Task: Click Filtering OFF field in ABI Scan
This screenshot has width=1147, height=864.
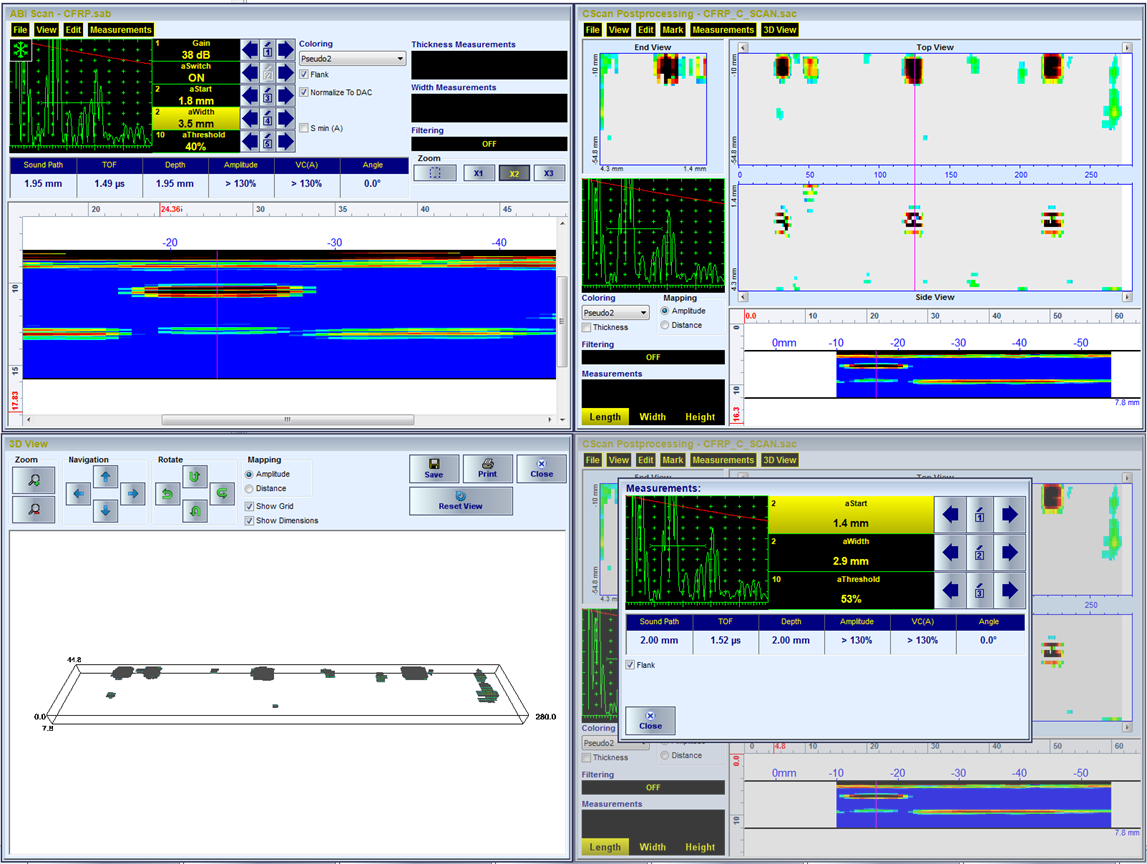Action: 489,144
